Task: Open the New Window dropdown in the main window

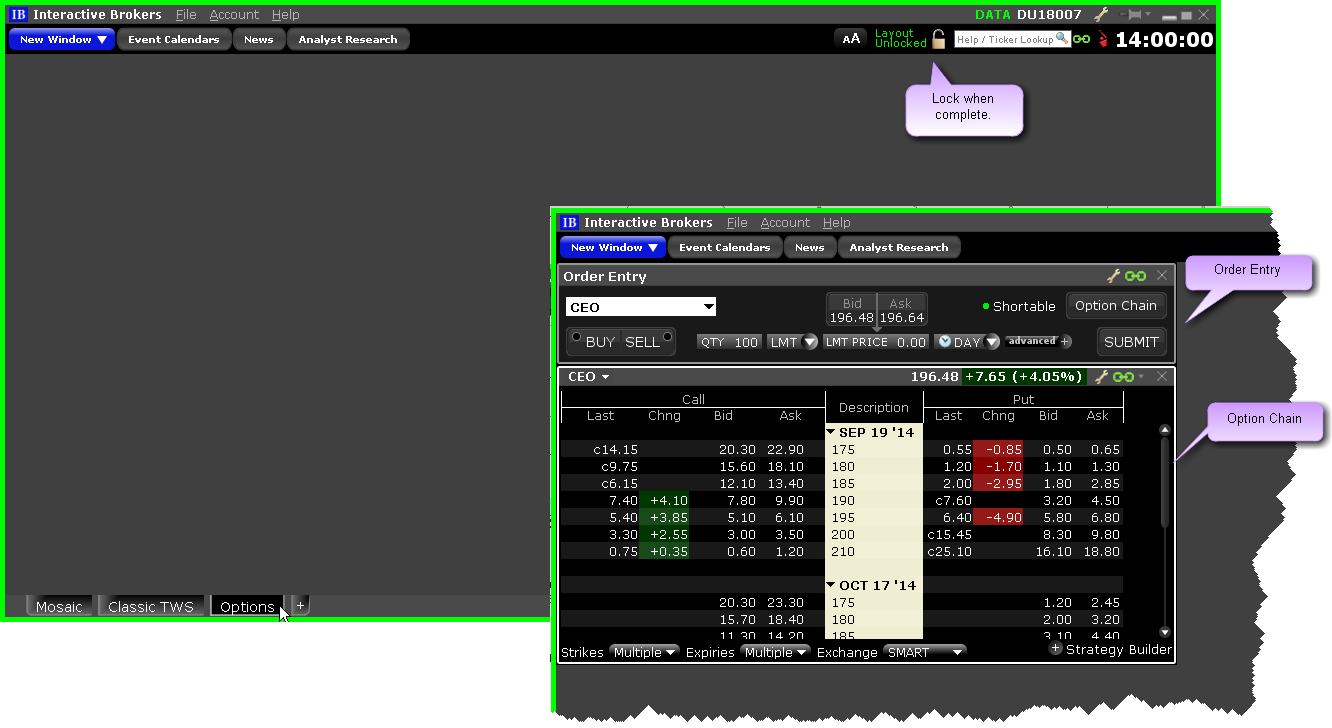Action: [62, 40]
